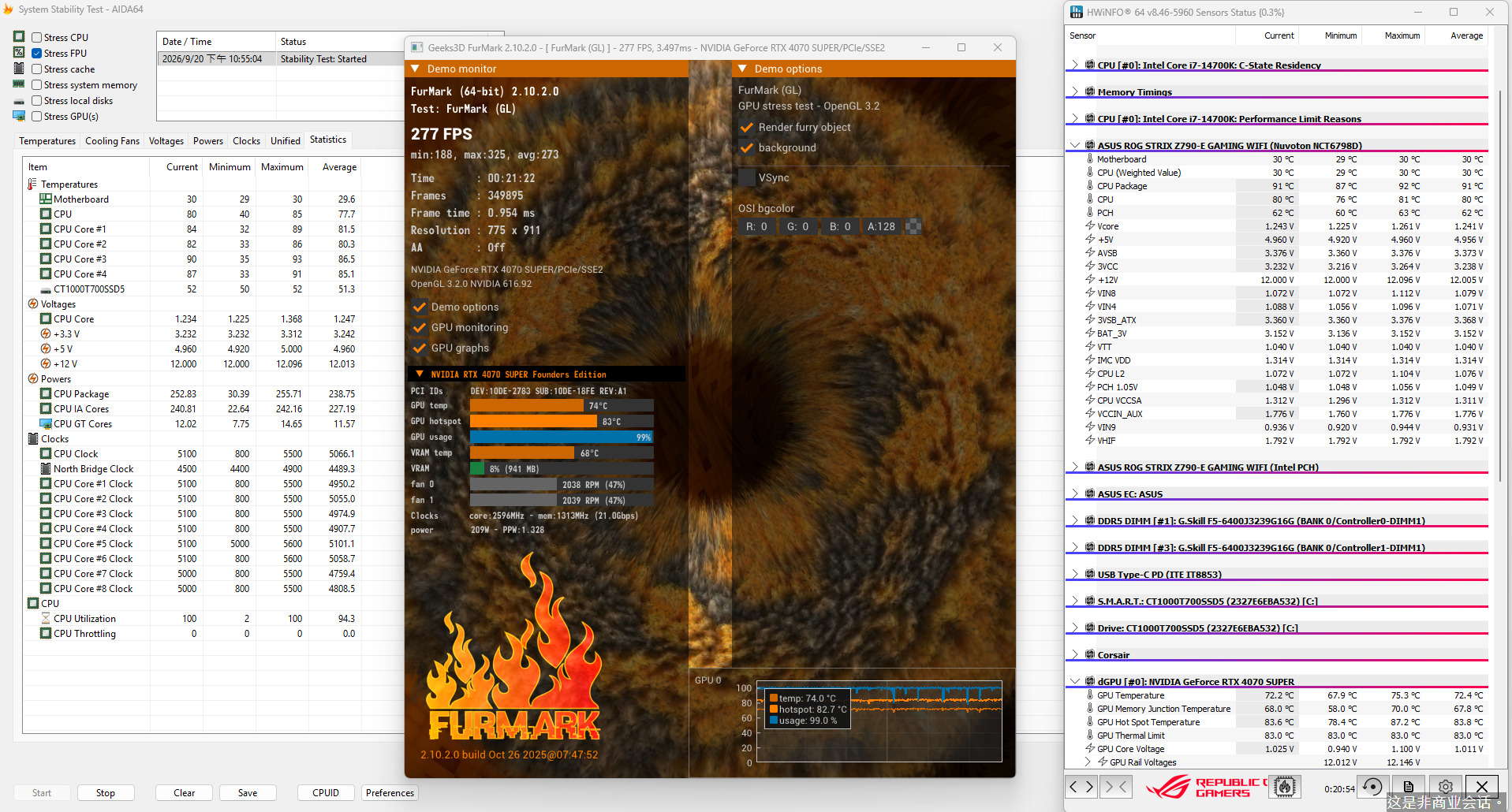Toggle FurMark VSync checkbox
This screenshot has width=1512, height=812.
pyautogui.click(x=746, y=177)
